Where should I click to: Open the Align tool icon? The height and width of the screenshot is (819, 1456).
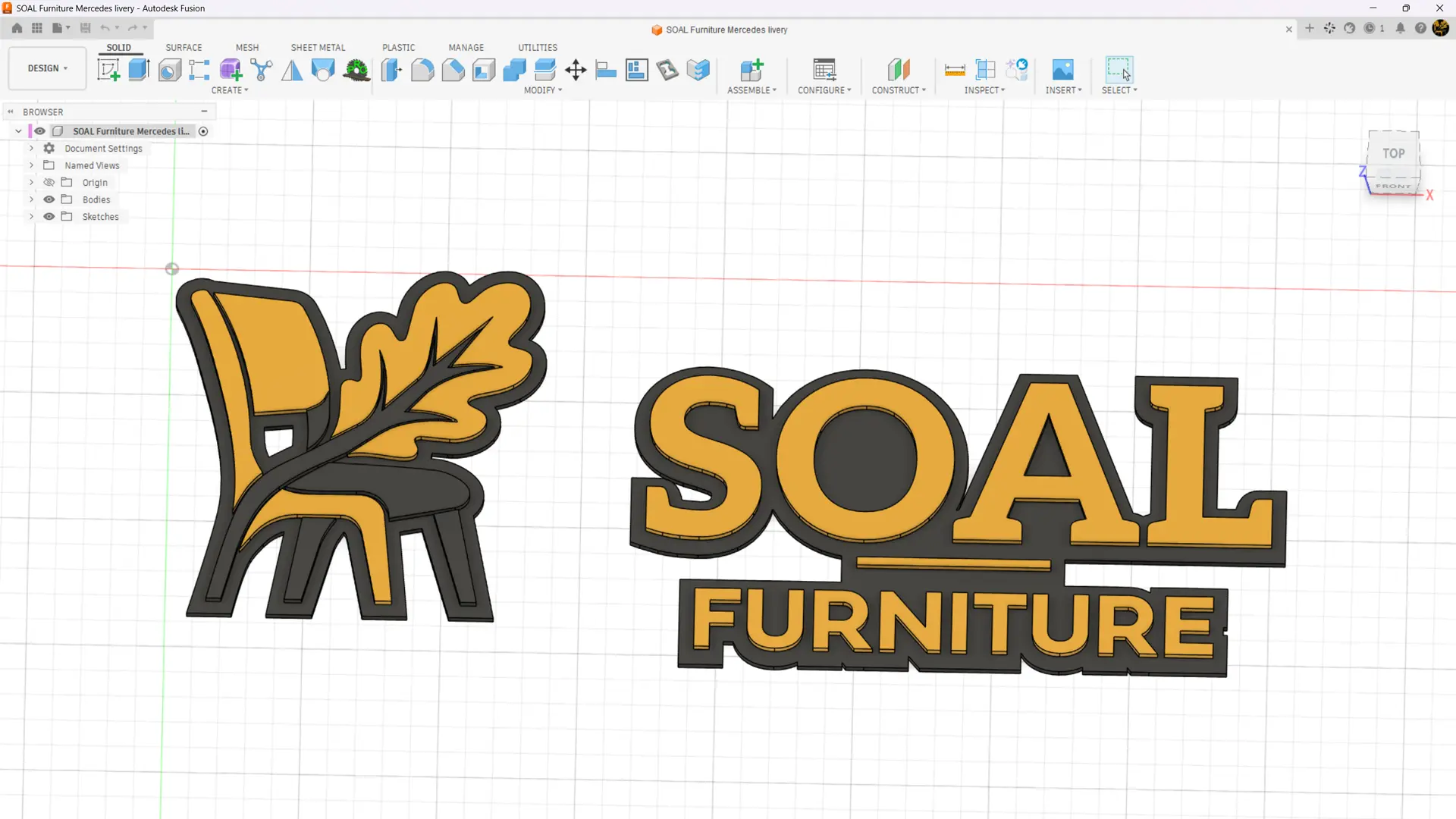(x=606, y=70)
